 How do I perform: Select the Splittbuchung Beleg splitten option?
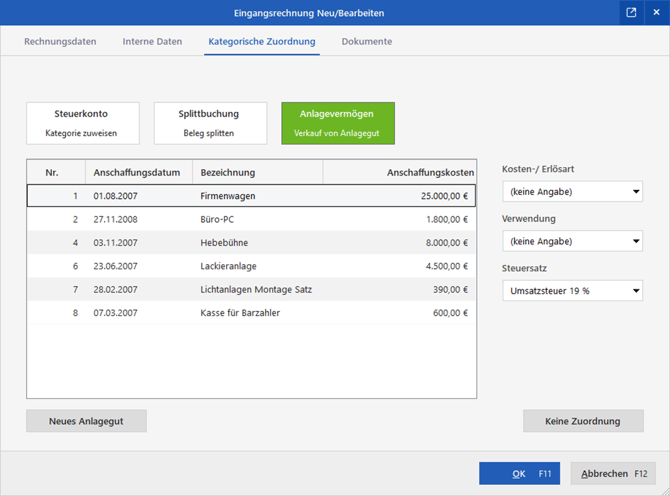pos(210,122)
